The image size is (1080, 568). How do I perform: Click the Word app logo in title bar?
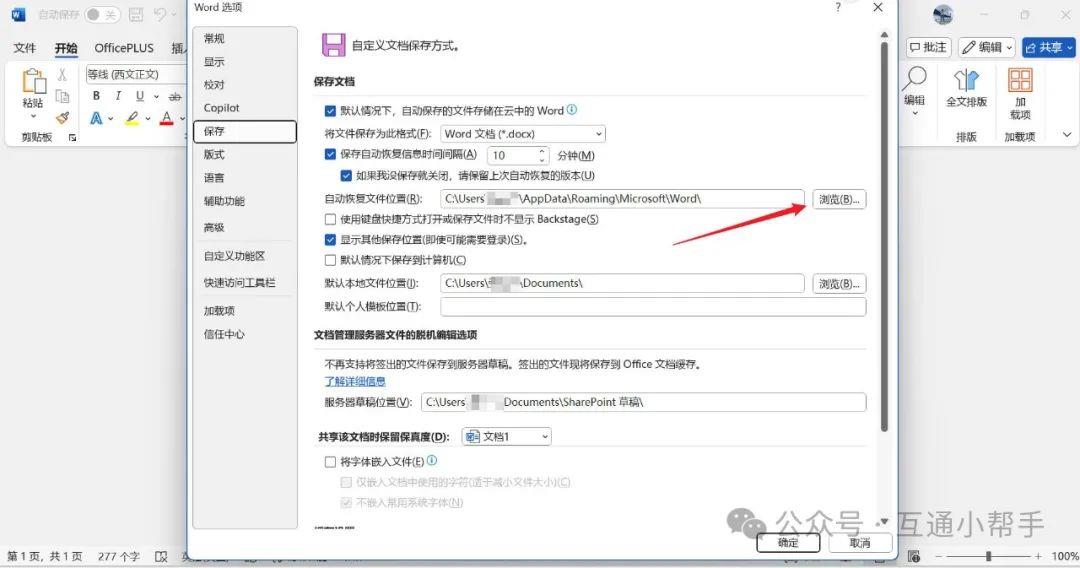tap(18, 14)
